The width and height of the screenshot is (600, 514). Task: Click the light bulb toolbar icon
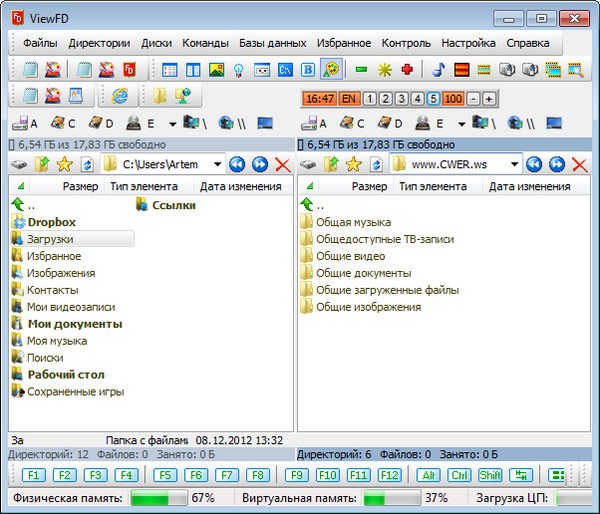coord(239,70)
